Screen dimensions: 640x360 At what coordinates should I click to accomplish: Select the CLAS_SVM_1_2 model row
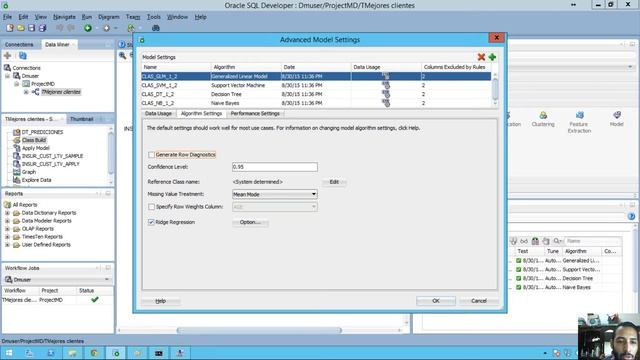point(316,85)
